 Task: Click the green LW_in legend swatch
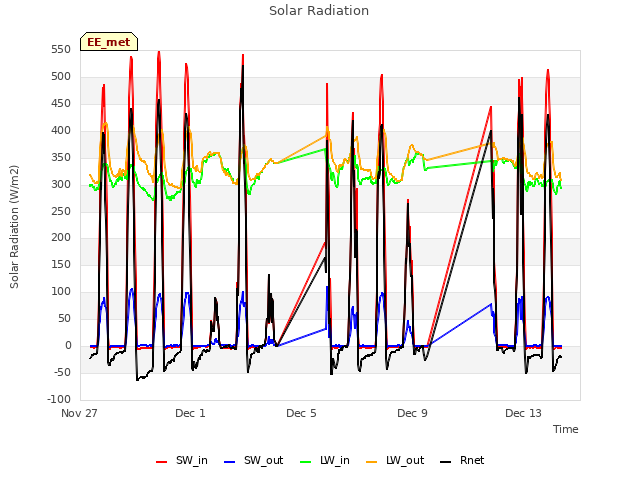(306, 462)
